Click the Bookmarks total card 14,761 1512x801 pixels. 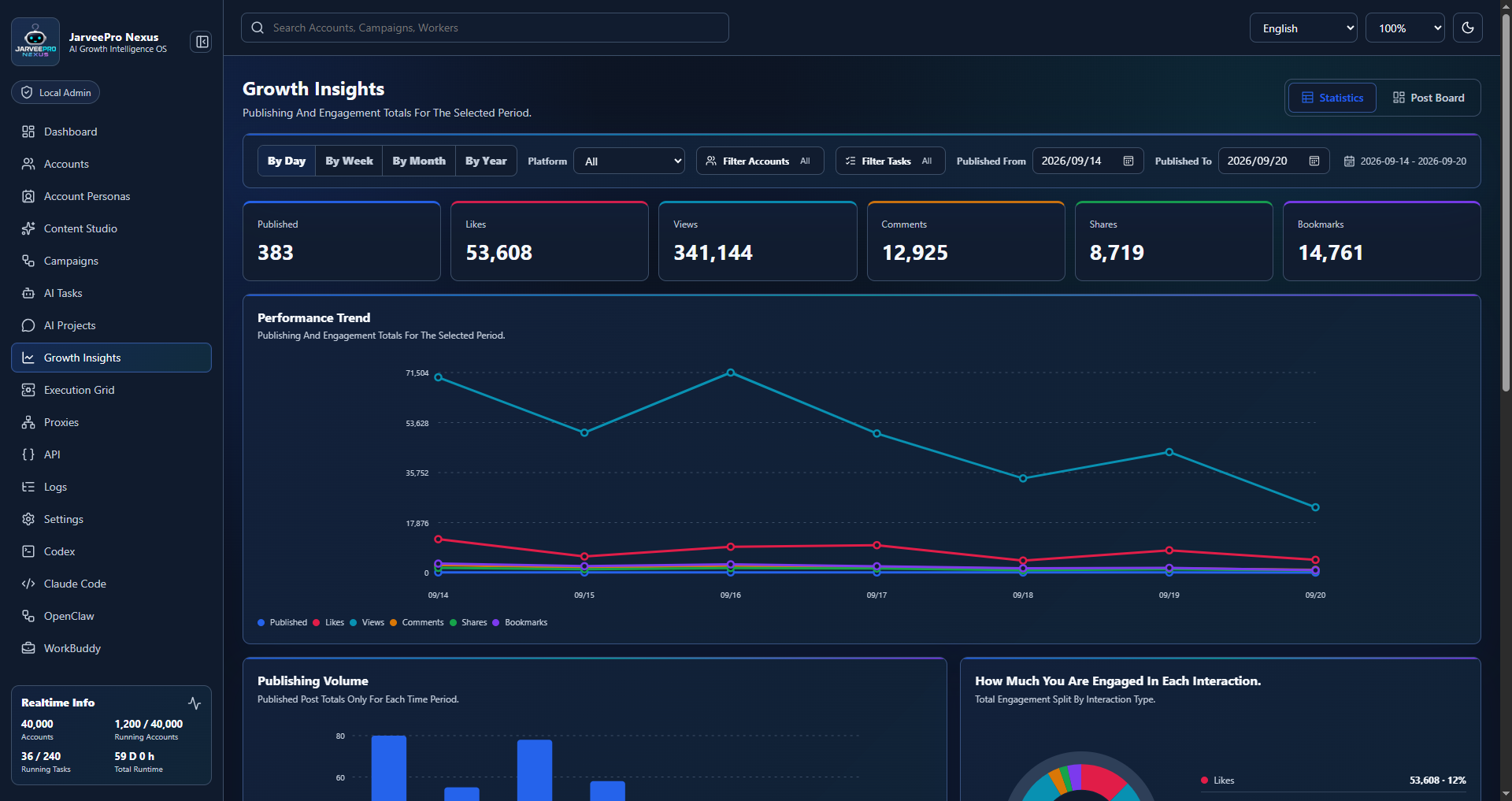tap(1382, 241)
